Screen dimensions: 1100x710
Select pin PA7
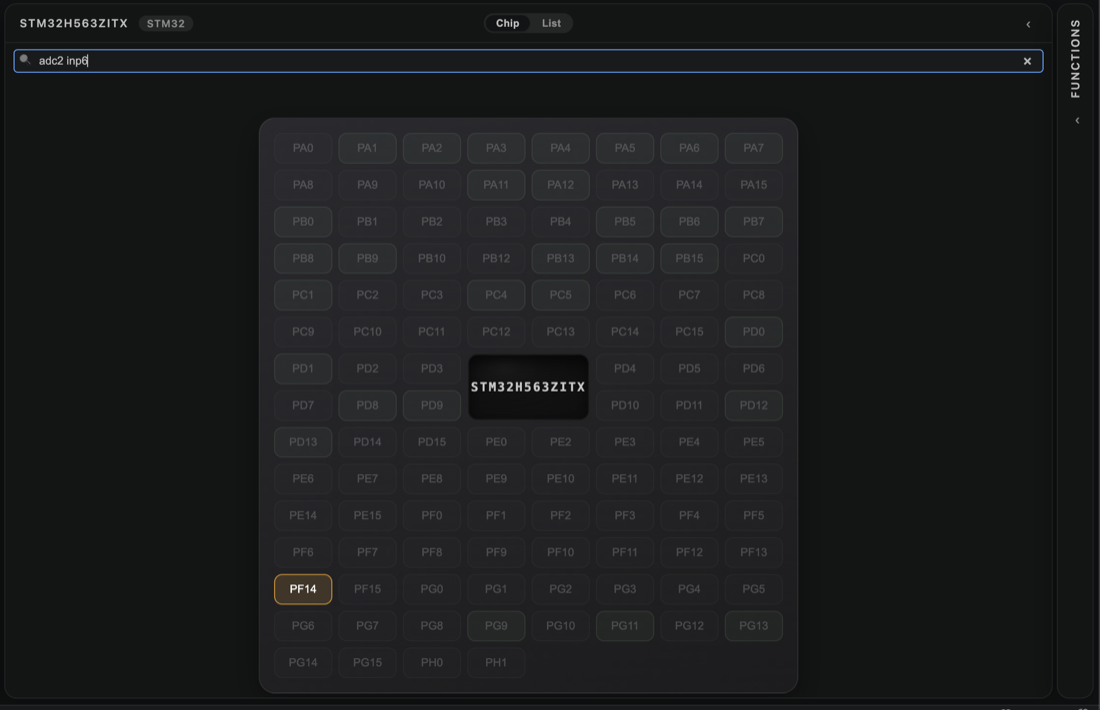753,148
